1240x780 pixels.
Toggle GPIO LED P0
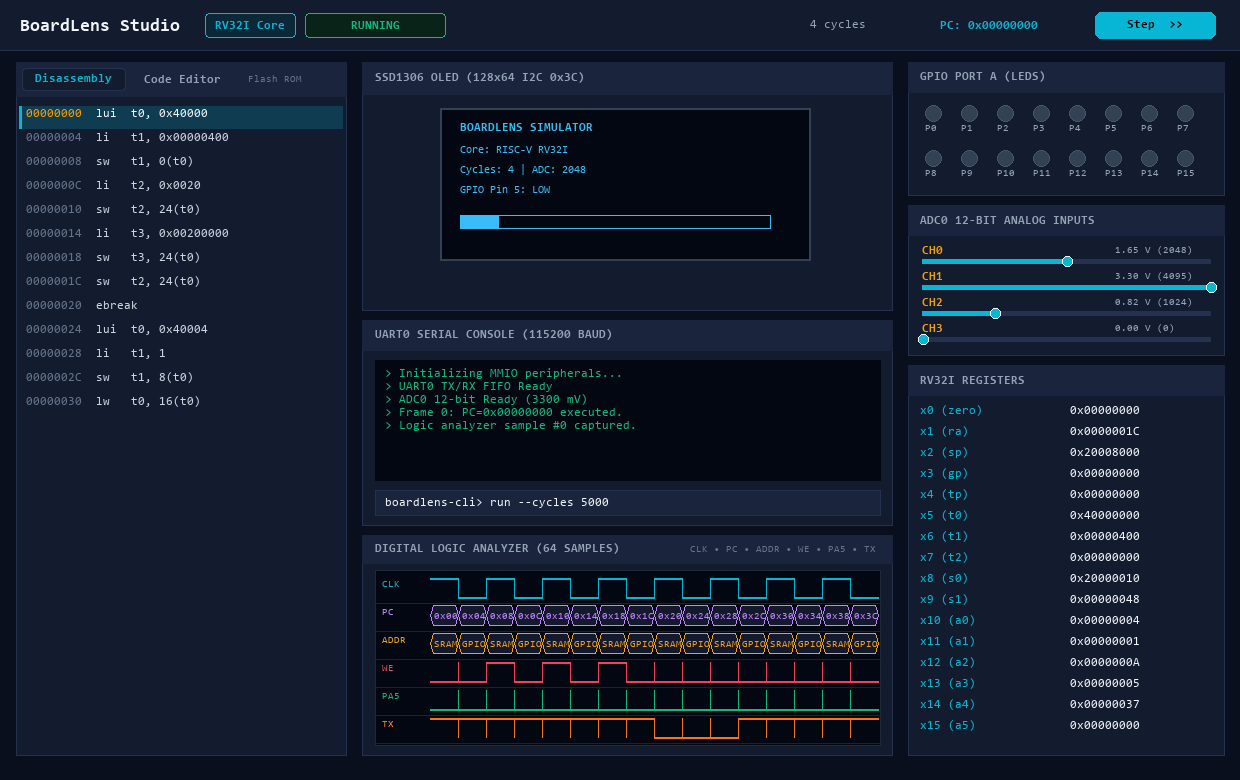pos(933,114)
